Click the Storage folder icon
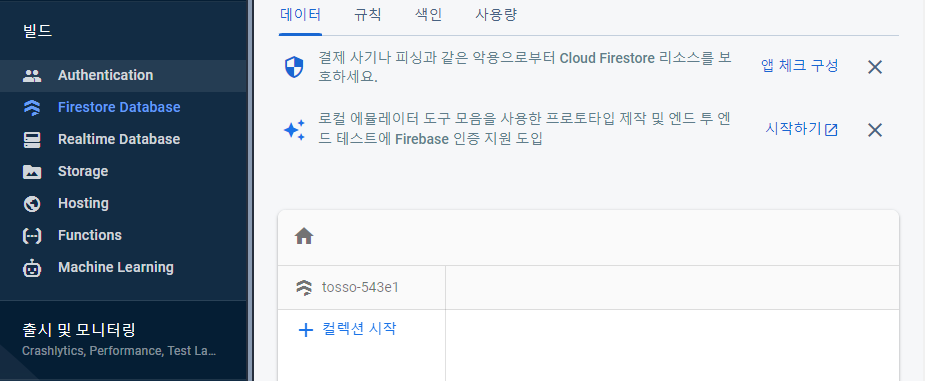 click(x=32, y=172)
